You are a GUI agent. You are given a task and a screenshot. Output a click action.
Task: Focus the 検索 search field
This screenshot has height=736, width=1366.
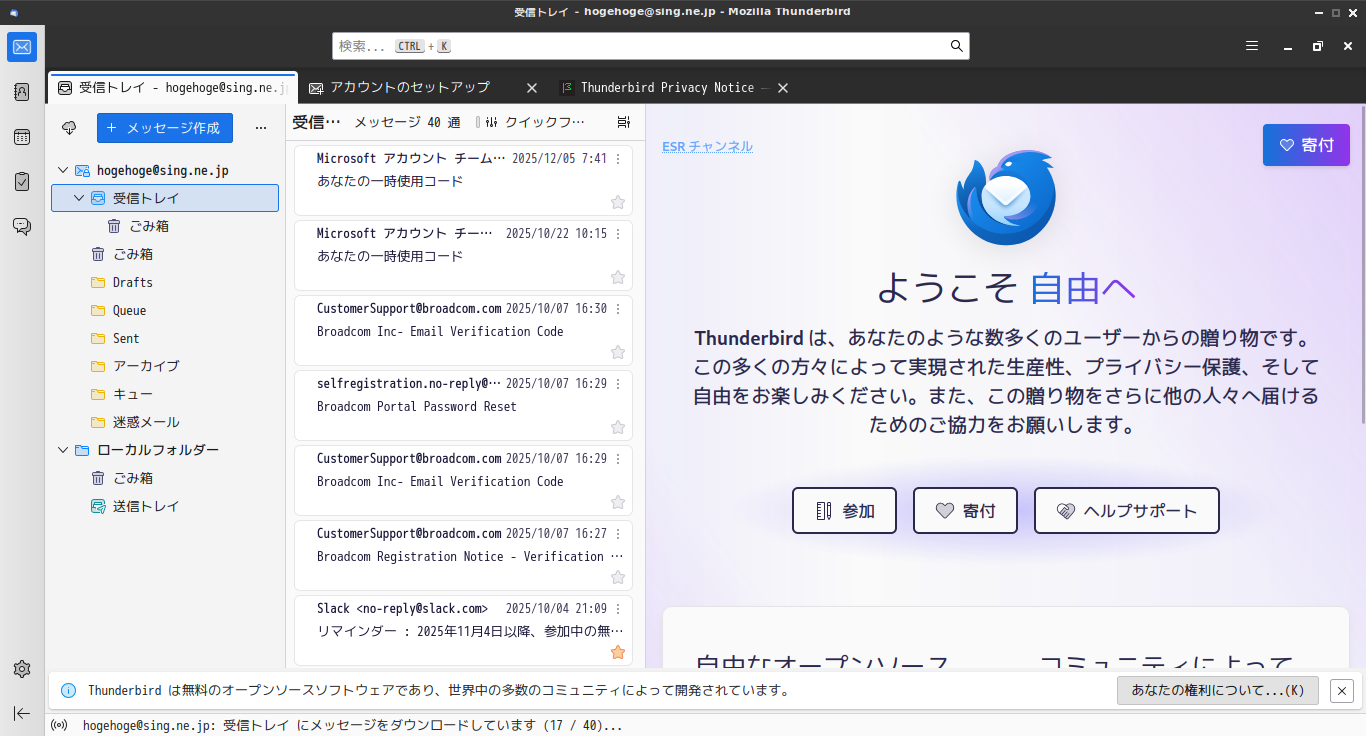(651, 46)
